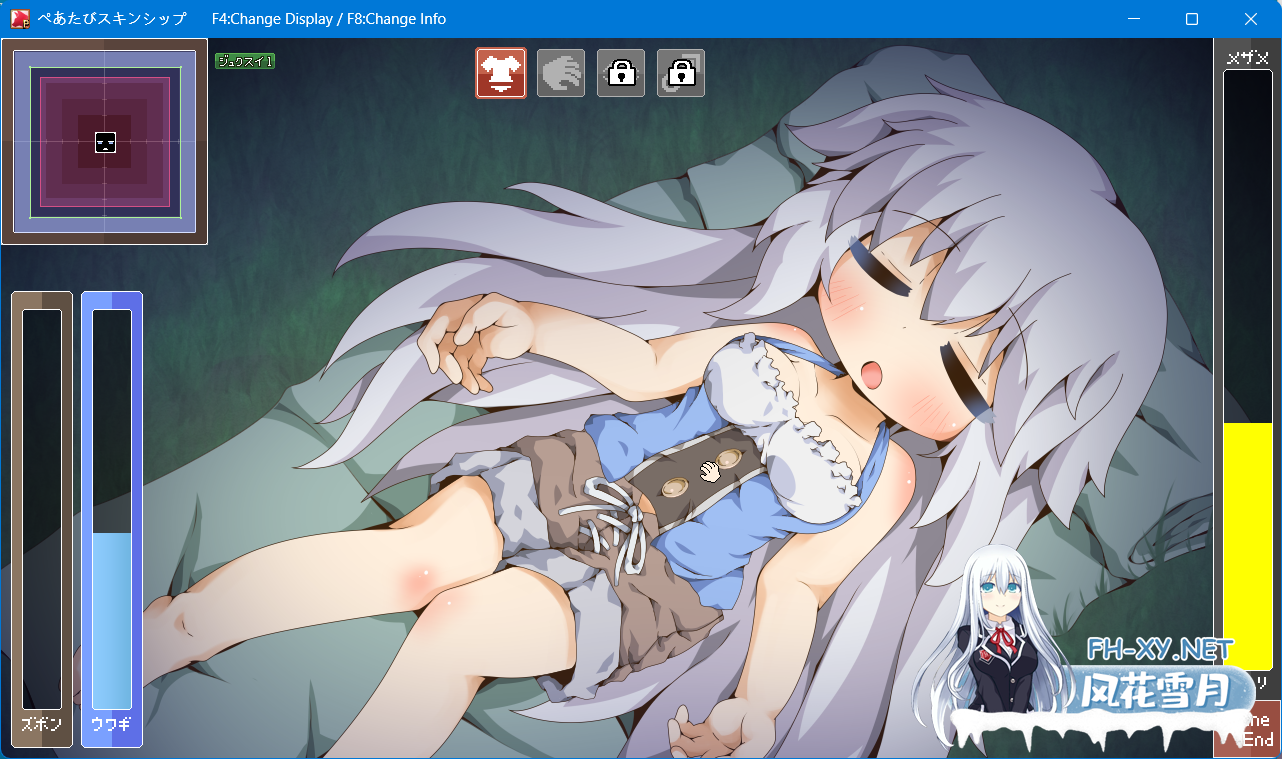
Task: Minimize the game window
Action: [x=1133, y=19]
